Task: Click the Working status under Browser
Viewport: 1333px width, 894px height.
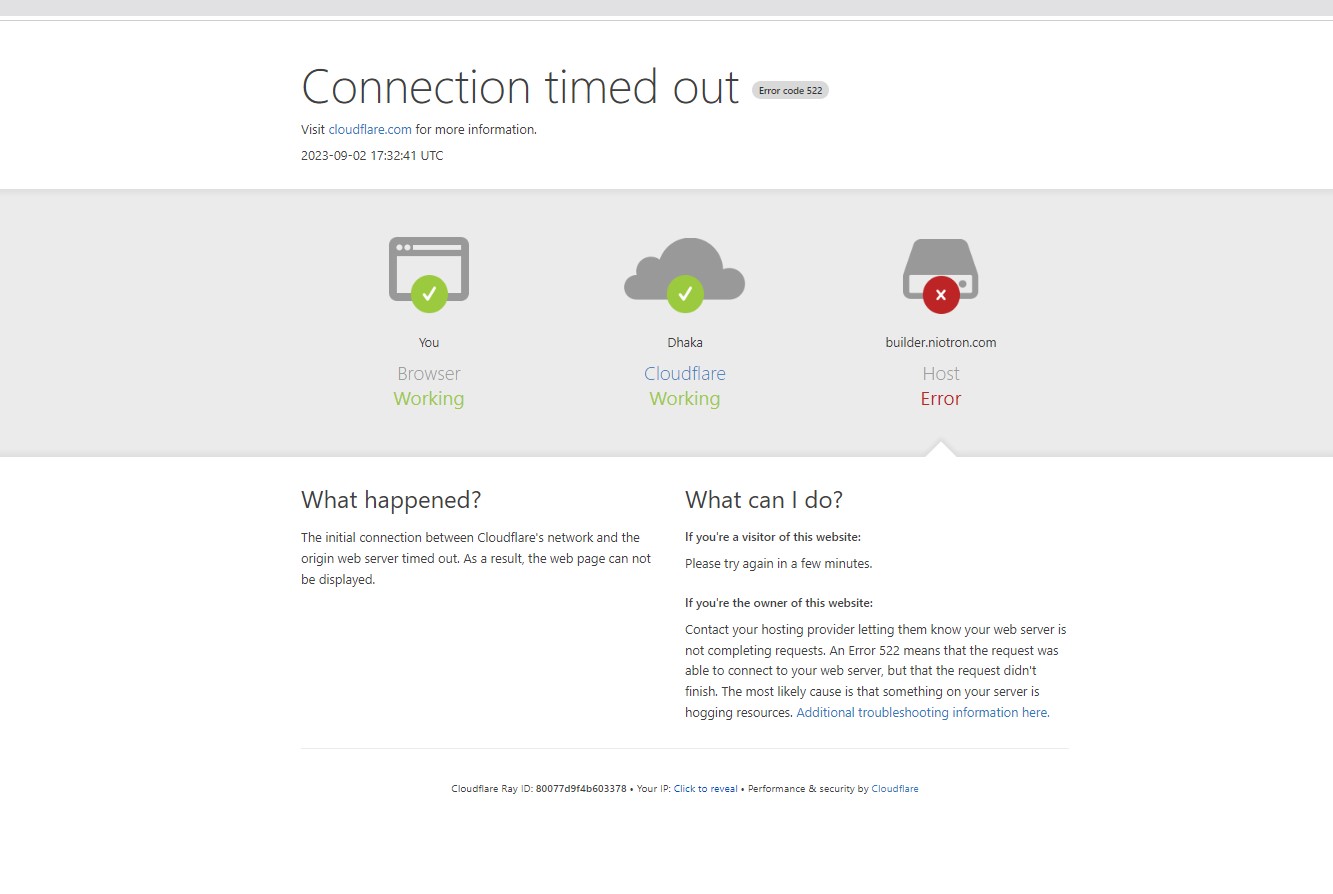Action: [428, 399]
